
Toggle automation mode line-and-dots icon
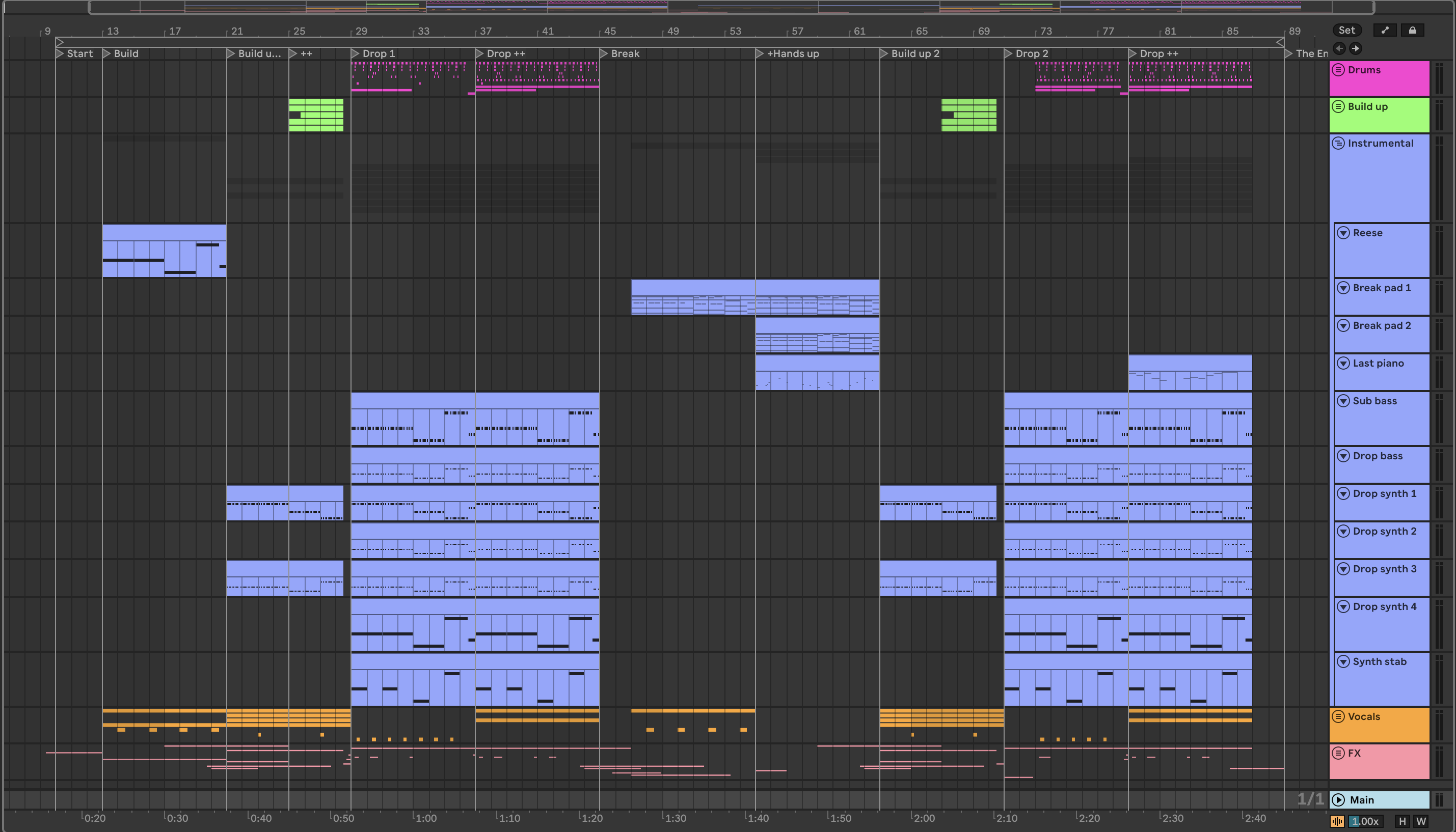[x=1385, y=30]
